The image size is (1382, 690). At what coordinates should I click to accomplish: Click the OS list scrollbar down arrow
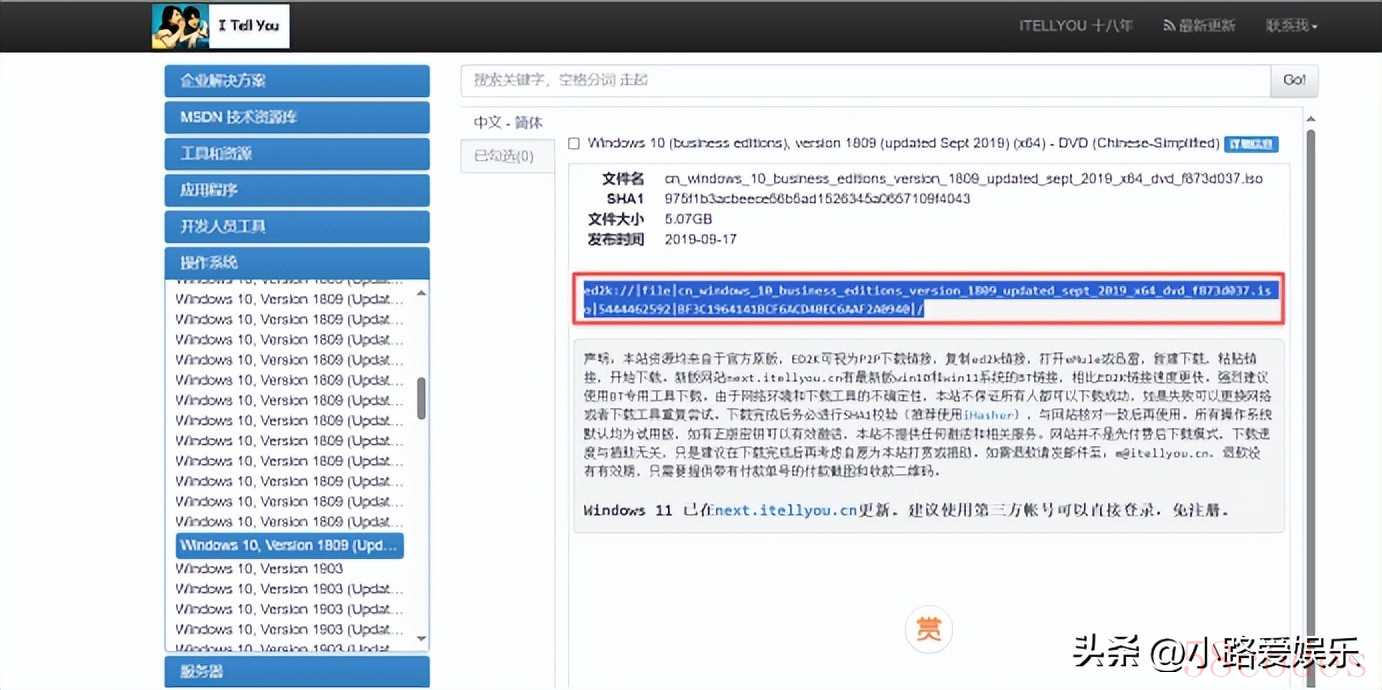click(x=421, y=638)
